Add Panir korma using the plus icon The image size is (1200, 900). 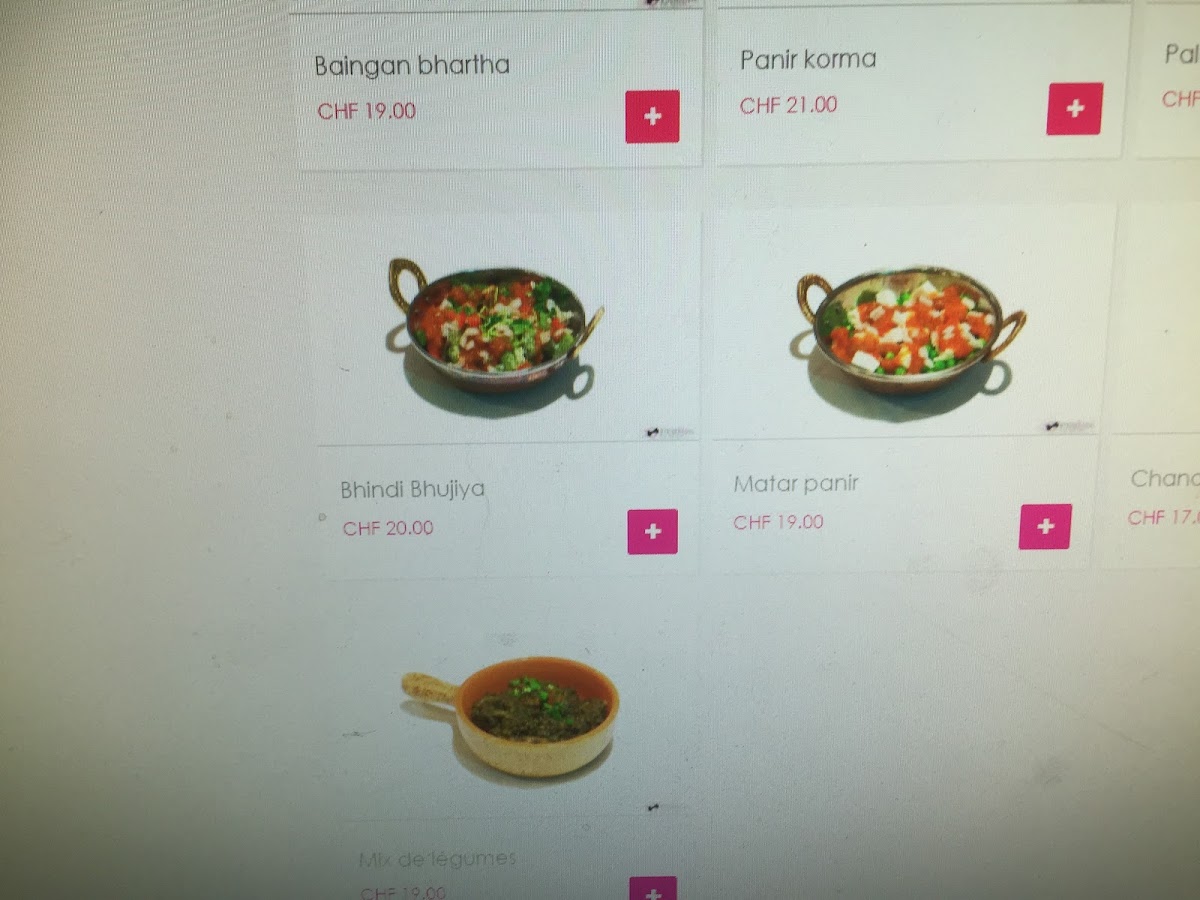pos(1075,109)
